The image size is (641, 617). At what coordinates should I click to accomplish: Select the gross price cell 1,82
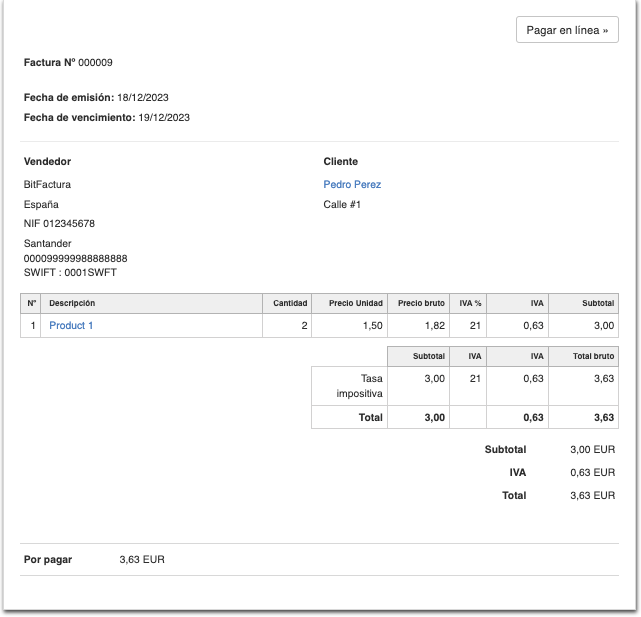point(435,326)
